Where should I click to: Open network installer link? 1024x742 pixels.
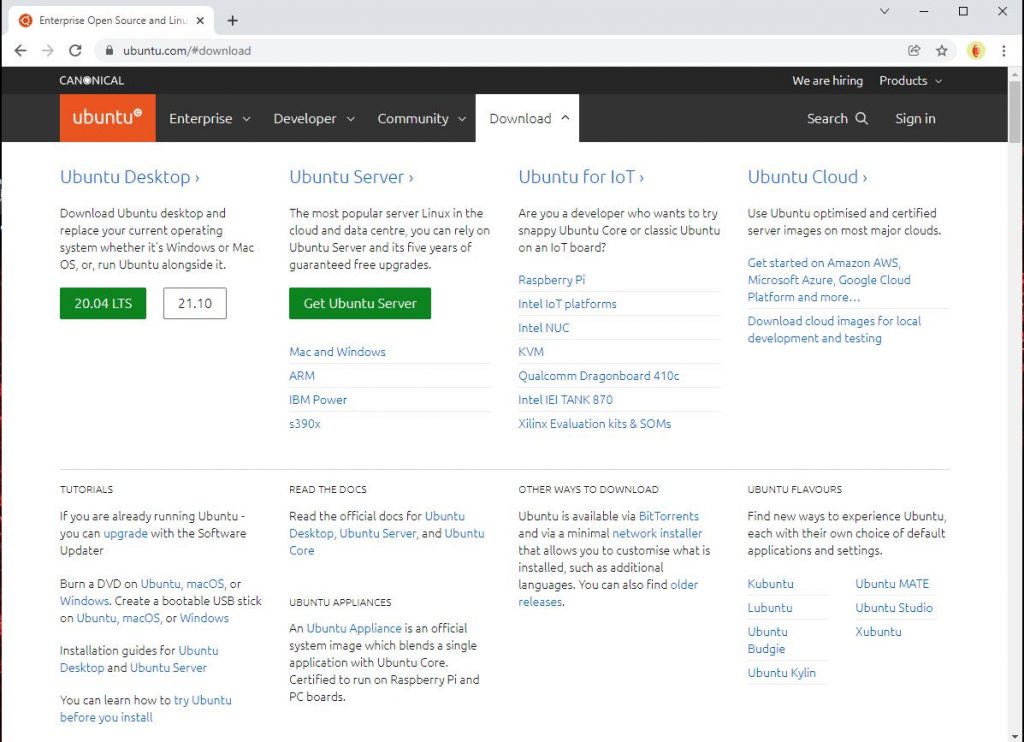(x=657, y=533)
